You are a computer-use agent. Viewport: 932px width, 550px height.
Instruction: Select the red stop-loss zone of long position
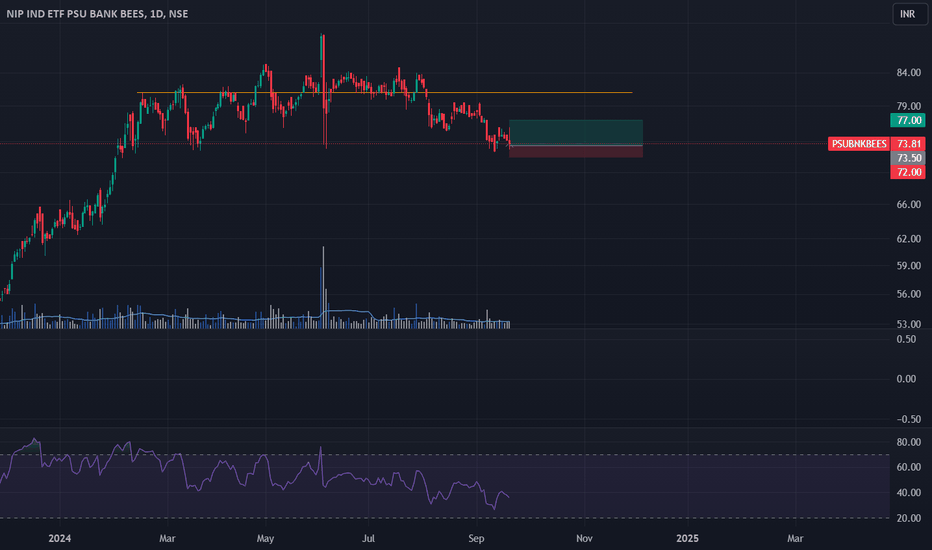point(576,152)
